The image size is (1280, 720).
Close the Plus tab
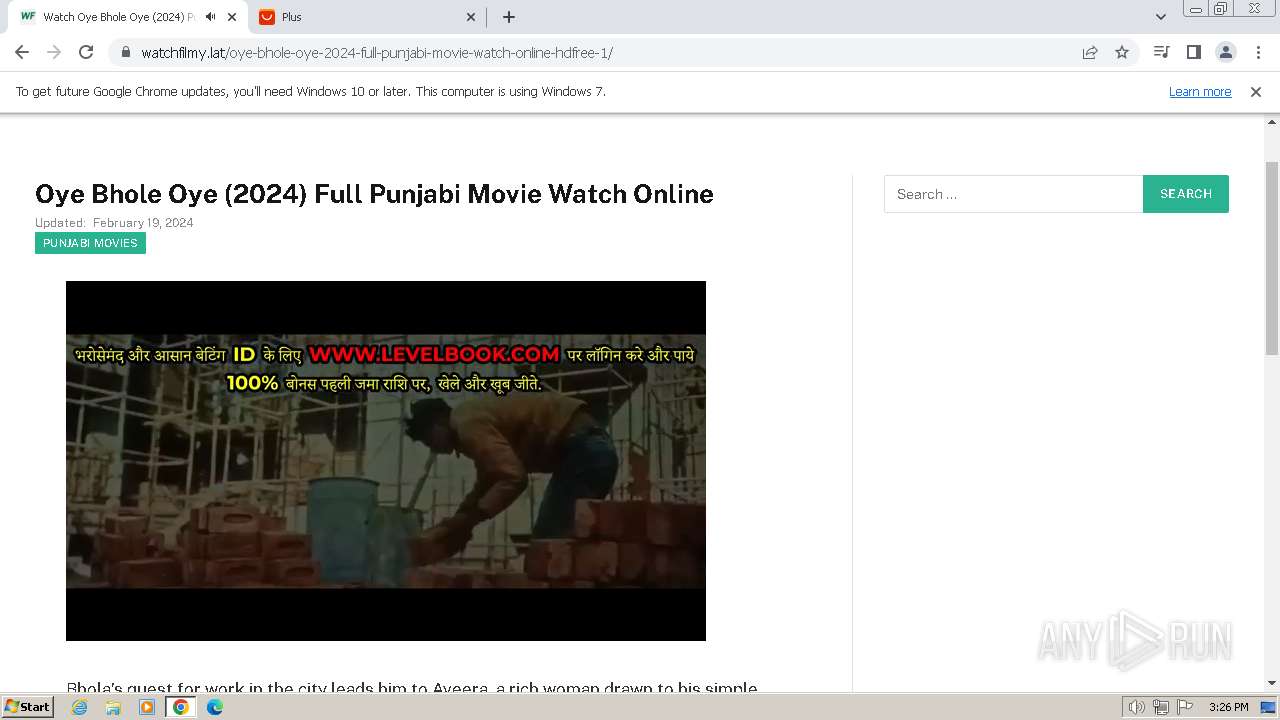[x=471, y=17]
